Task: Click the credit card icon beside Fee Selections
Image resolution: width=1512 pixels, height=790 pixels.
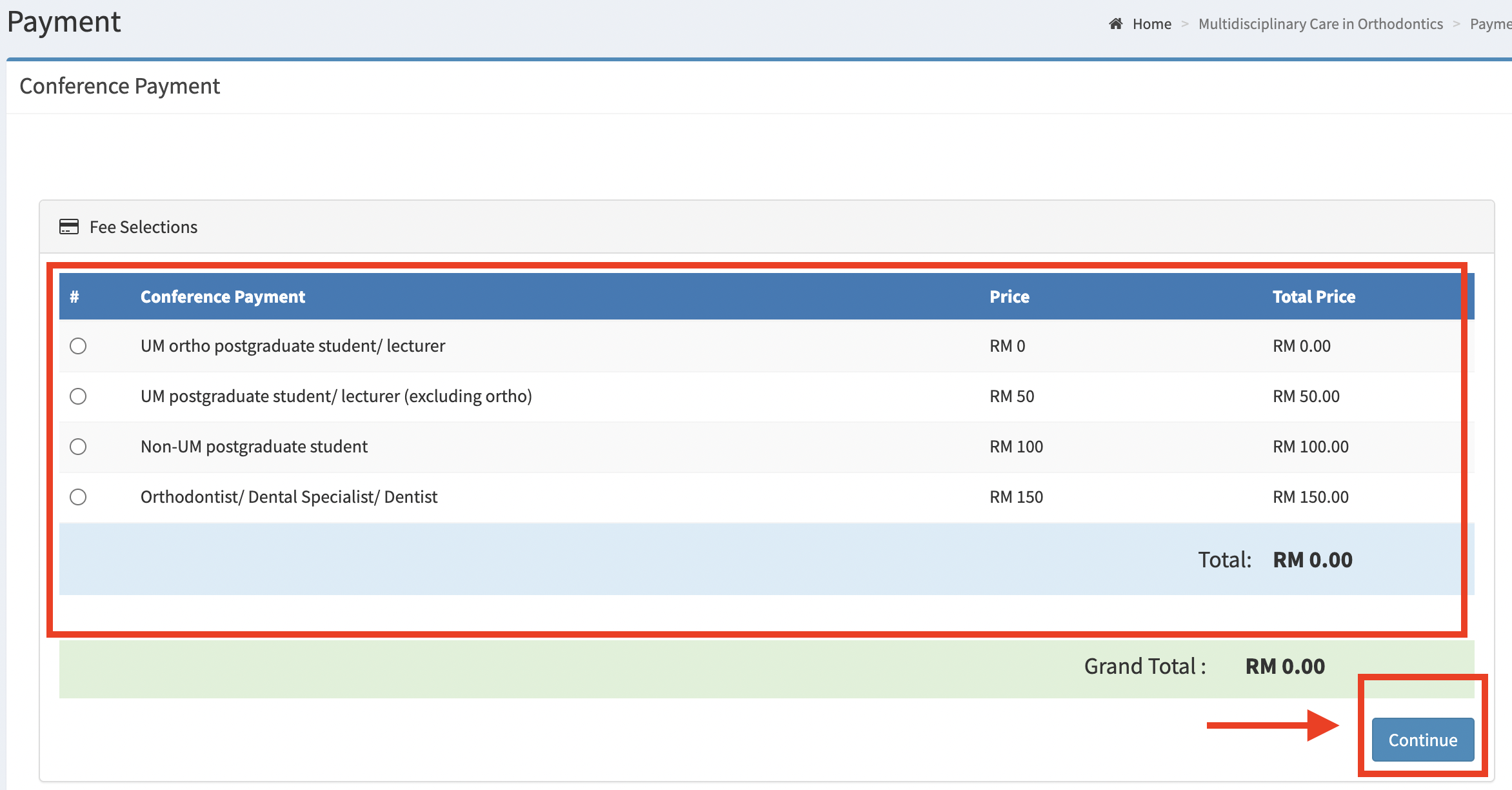Action: pyautogui.click(x=69, y=227)
